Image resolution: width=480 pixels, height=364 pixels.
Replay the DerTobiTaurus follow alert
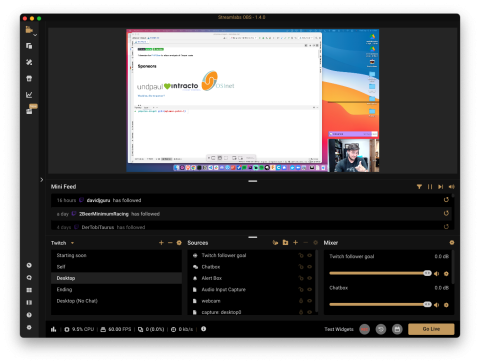446,227
